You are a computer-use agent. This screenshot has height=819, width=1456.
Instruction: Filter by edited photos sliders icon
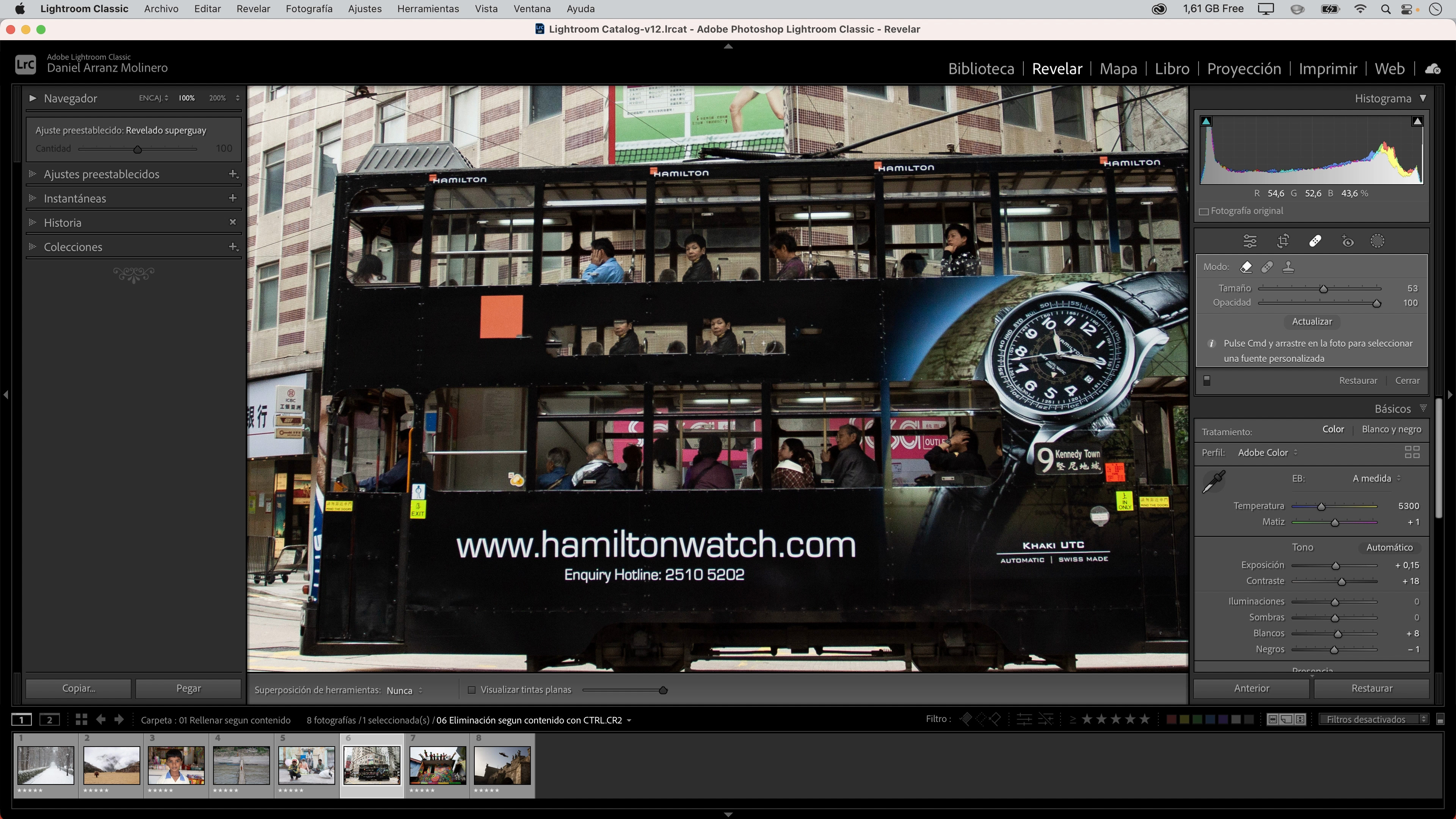tap(1024, 720)
